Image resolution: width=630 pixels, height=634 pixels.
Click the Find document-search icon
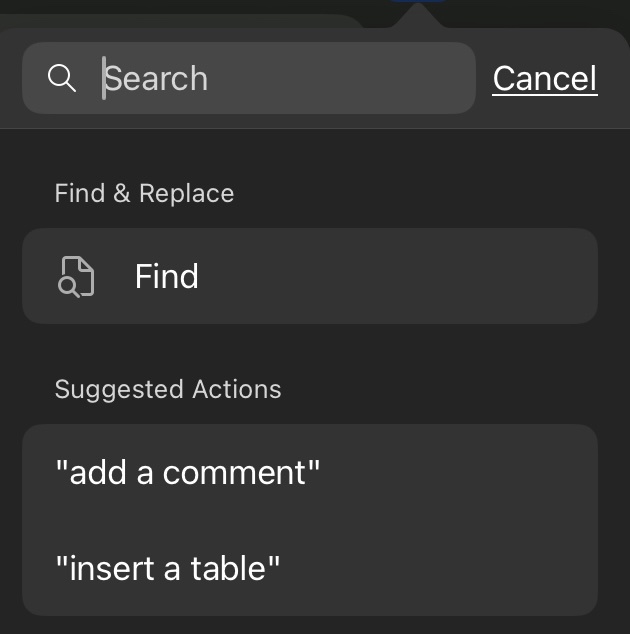(x=76, y=277)
